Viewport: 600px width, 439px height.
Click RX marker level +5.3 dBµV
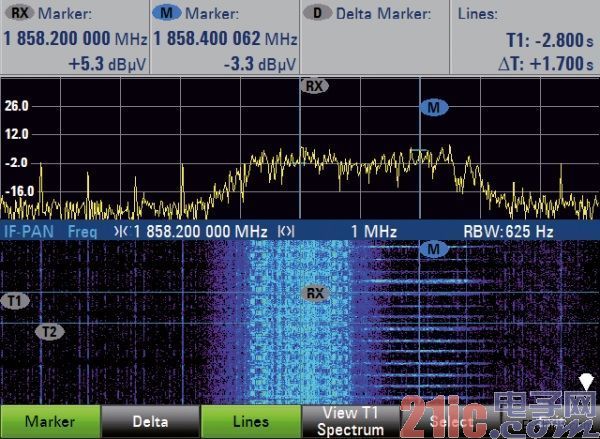click(108, 64)
